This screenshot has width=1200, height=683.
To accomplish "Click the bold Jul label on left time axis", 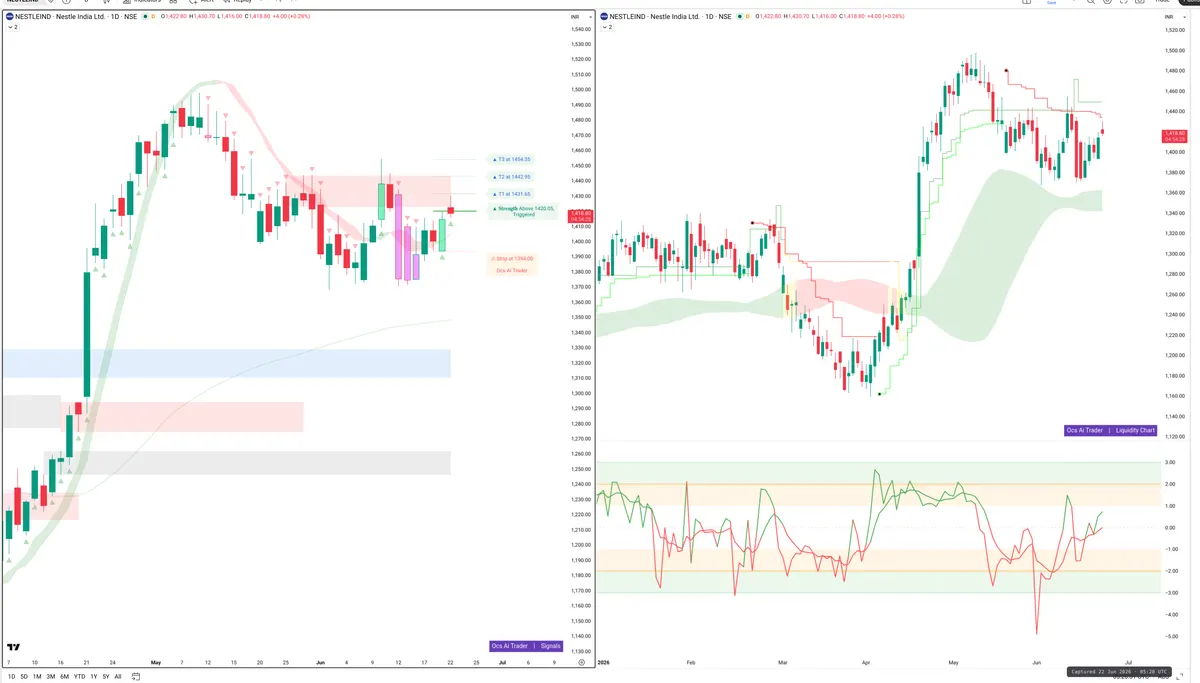I will pyautogui.click(x=501, y=662).
